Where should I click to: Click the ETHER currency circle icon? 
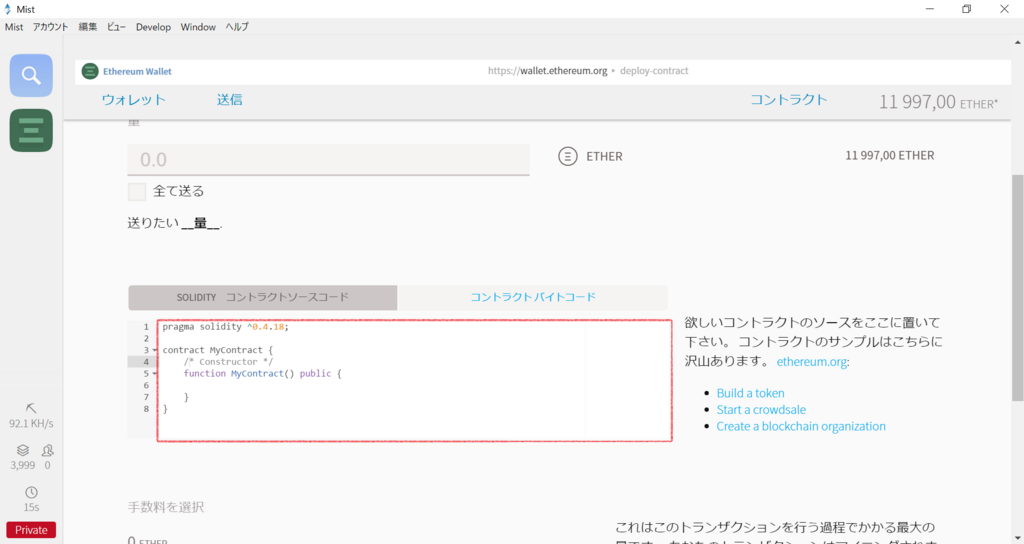[568, 156]
